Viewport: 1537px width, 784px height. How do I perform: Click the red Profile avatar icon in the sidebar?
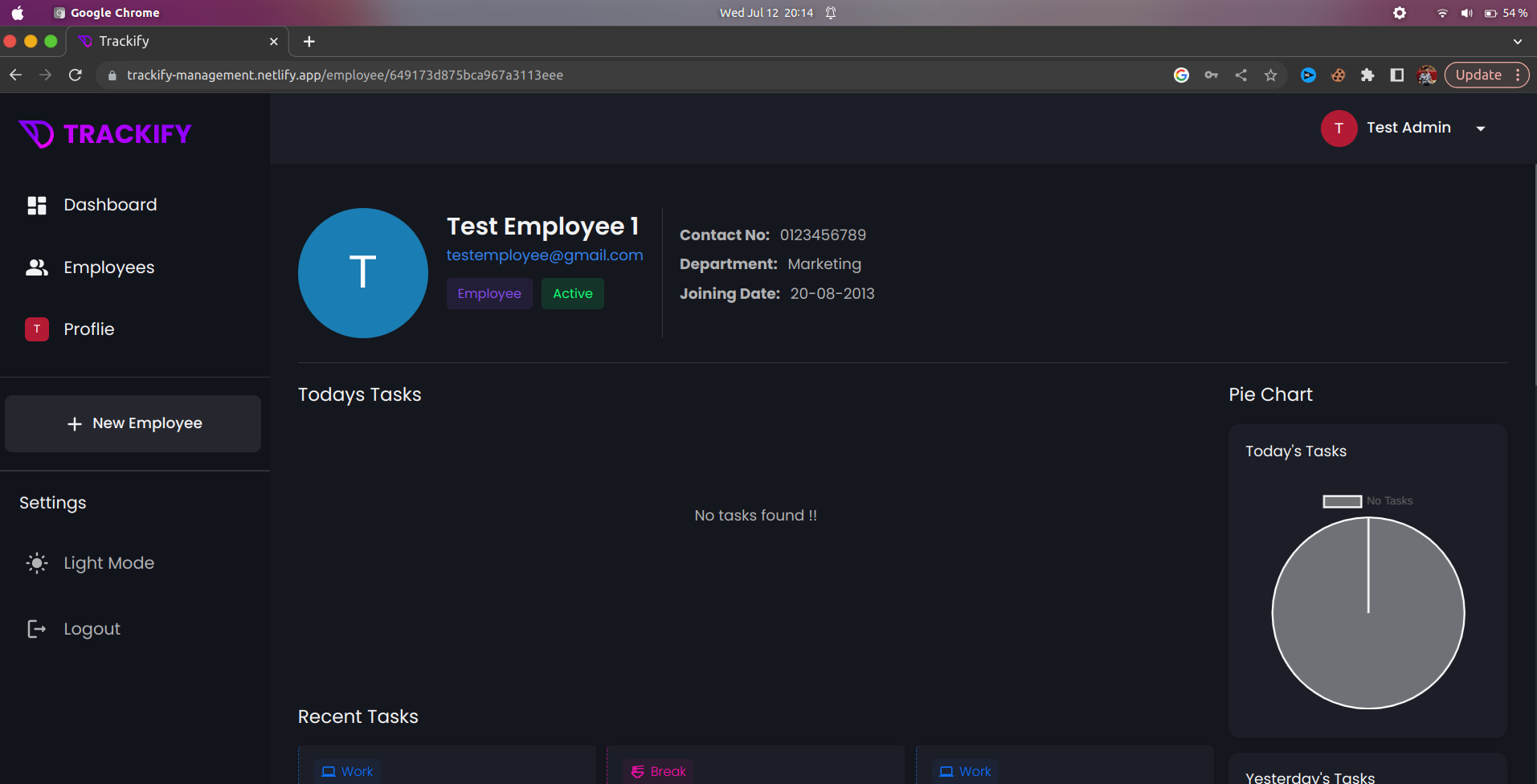click(x=37, y=329)
